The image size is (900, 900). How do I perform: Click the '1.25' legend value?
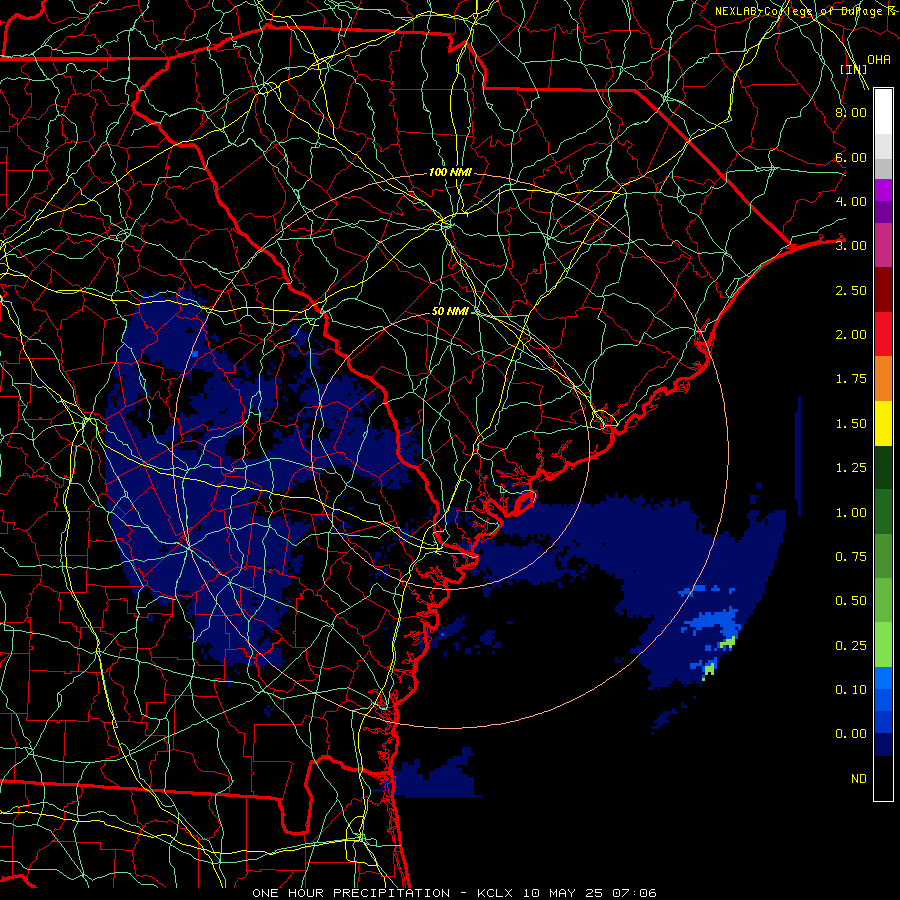(x=851, y=468)
